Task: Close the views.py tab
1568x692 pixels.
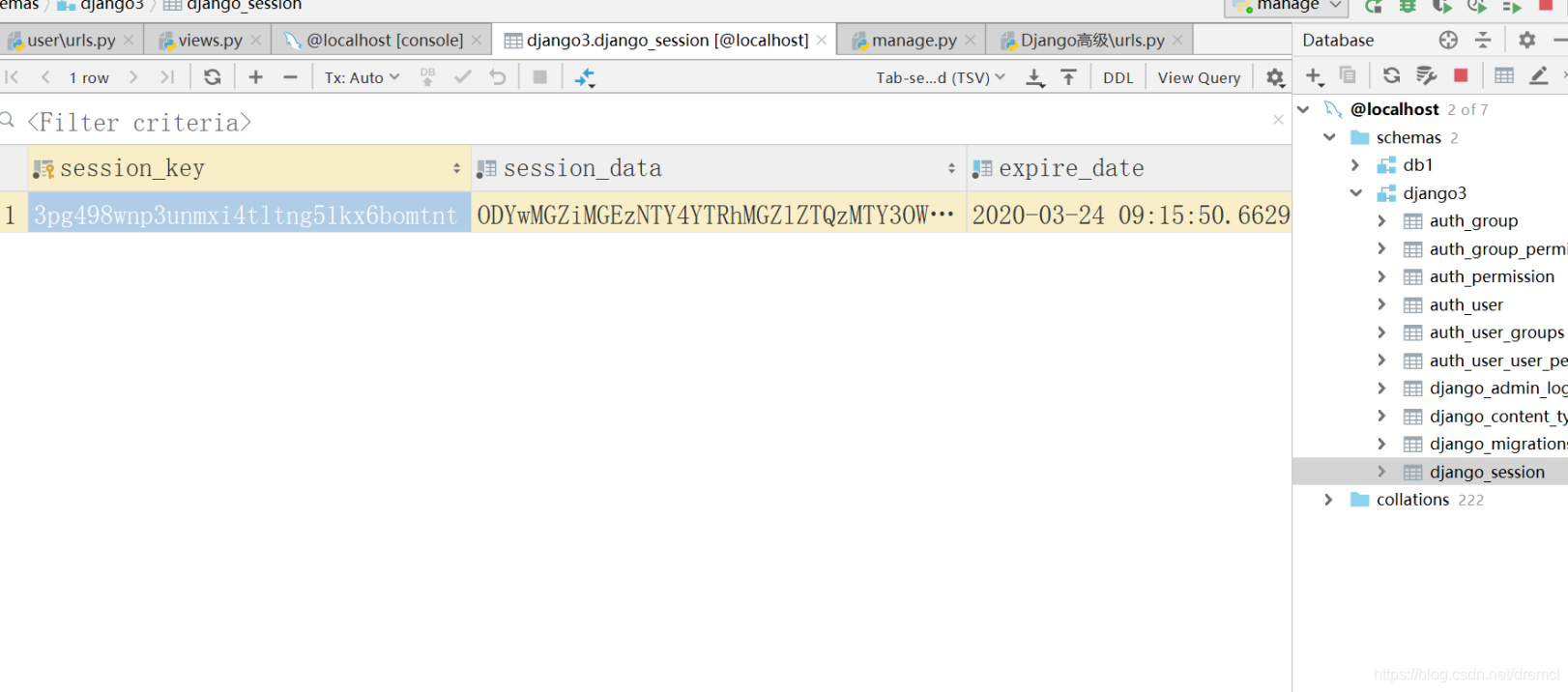Action: (256, 41)
